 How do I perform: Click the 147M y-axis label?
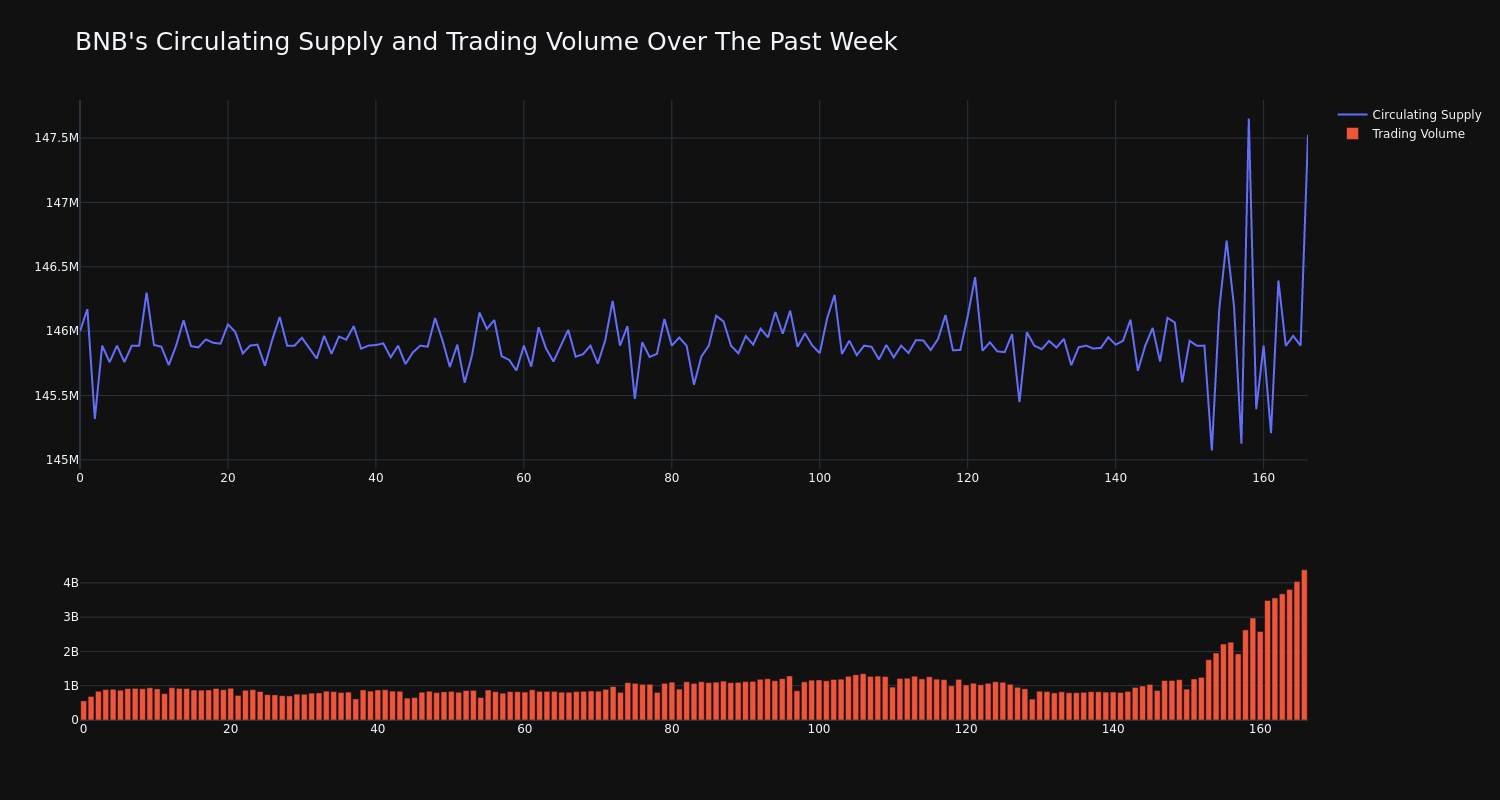click(62, 202)
